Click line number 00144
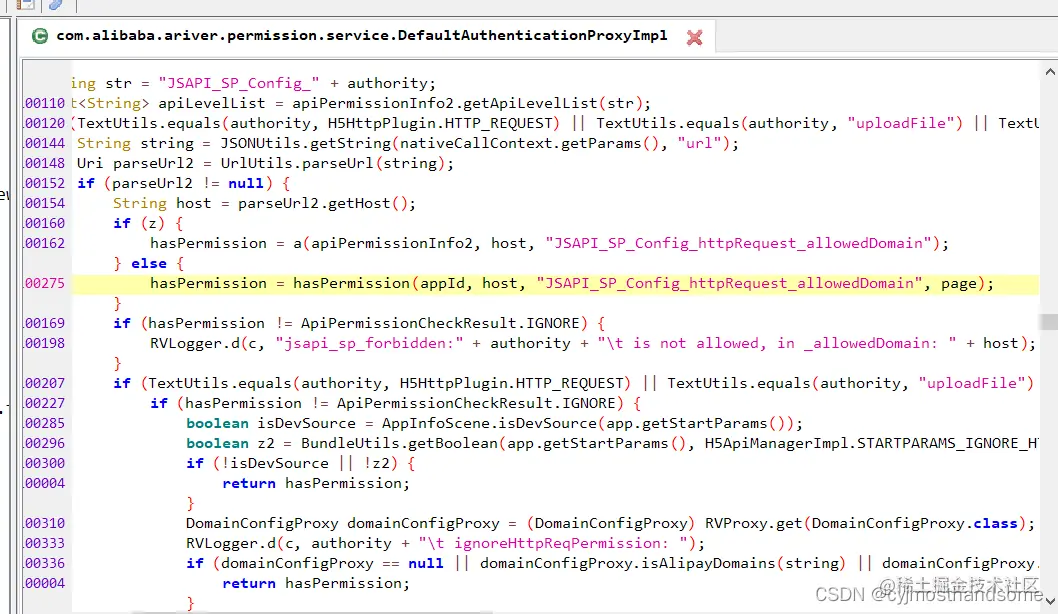Image resolution: width=1058 pixels, height=614 pixels. (45, 143)
